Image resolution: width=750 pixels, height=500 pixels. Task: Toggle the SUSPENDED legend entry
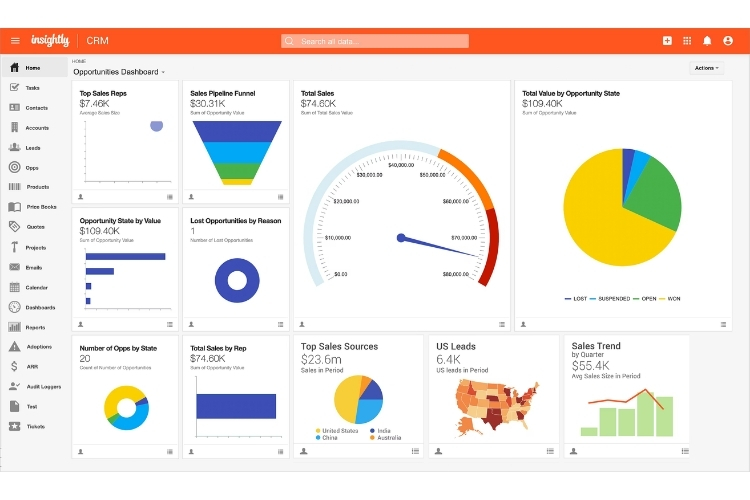(609, 298)
